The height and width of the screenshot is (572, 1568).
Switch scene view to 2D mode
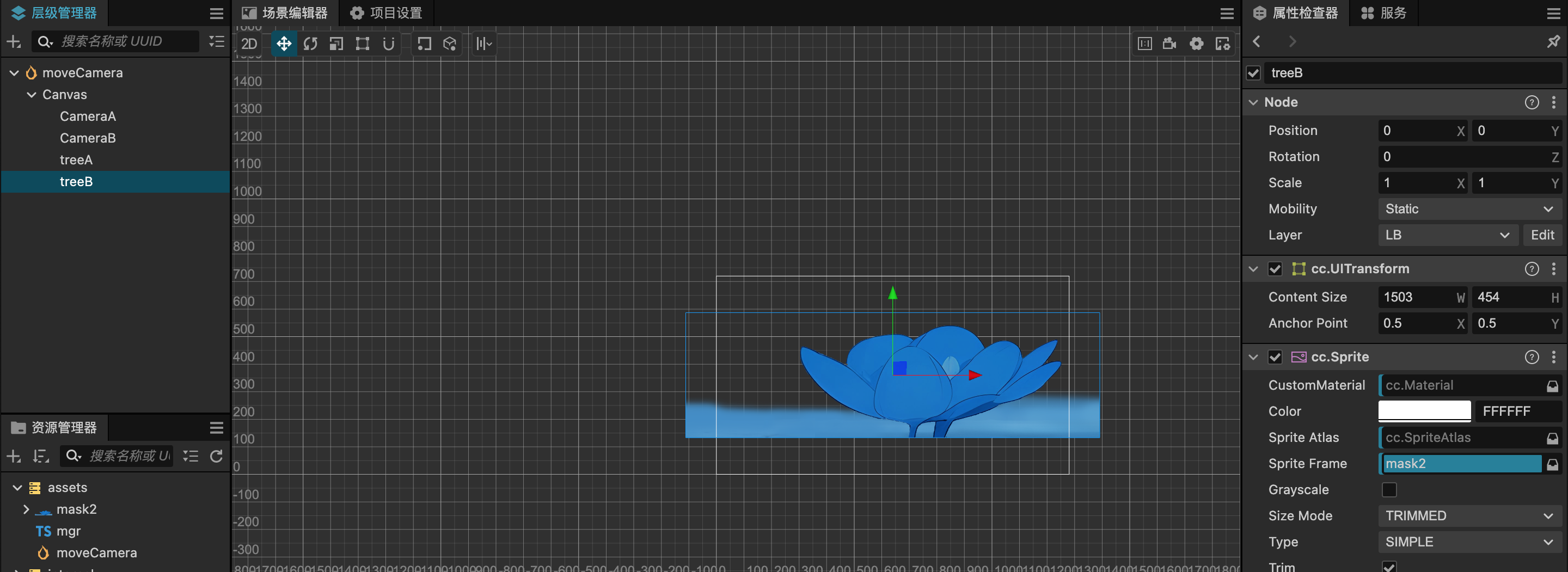pos(249,44)
